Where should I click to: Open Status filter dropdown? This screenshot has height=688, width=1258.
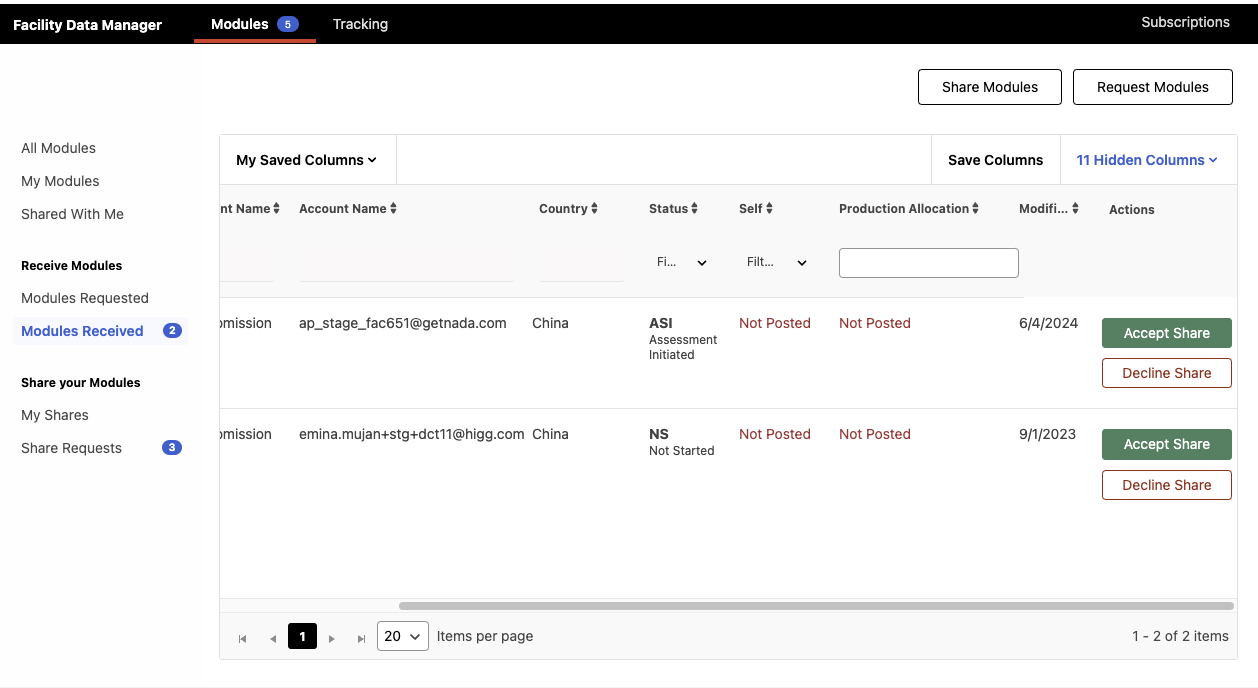[x=682, y=262]
